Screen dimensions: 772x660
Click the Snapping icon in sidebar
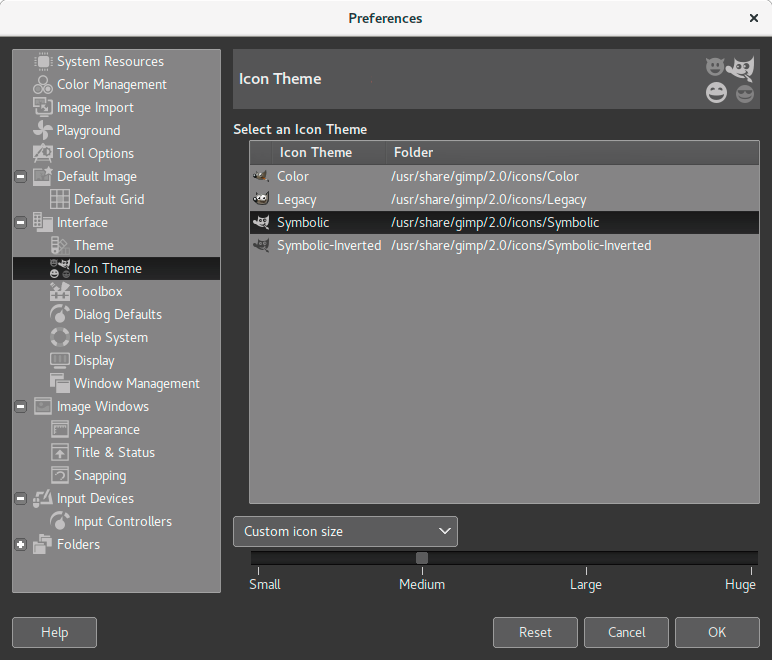60,476
